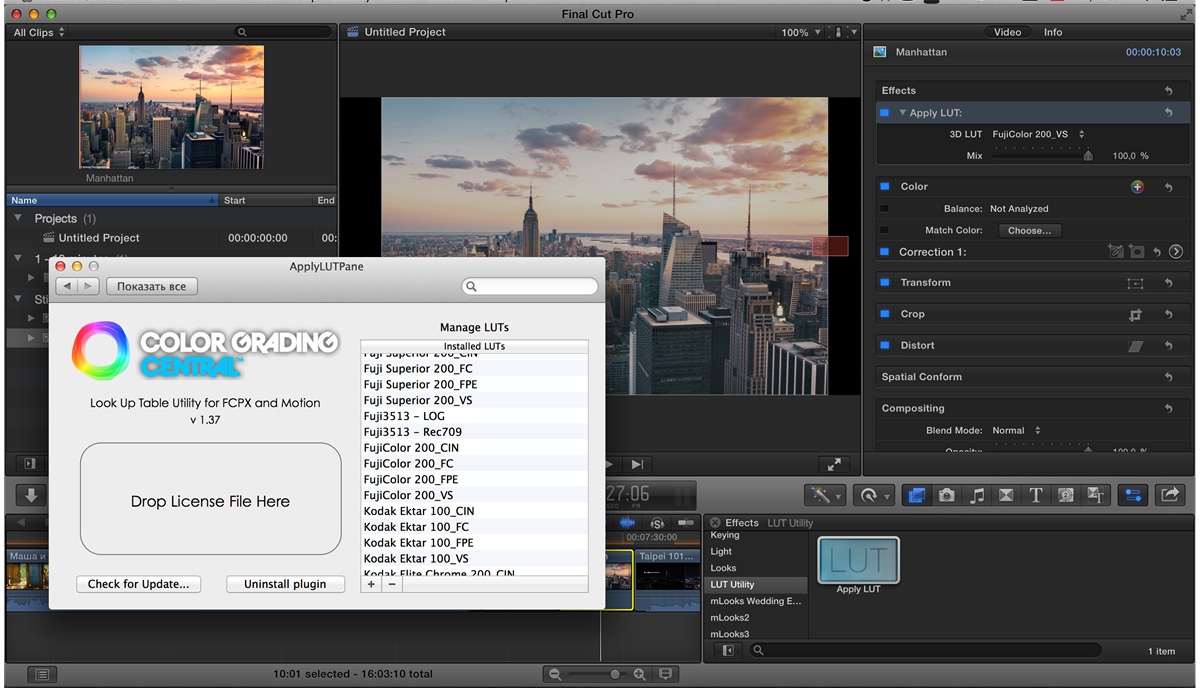
Task: Add a LUT with the plus button
Action: (x=371, y=584)
